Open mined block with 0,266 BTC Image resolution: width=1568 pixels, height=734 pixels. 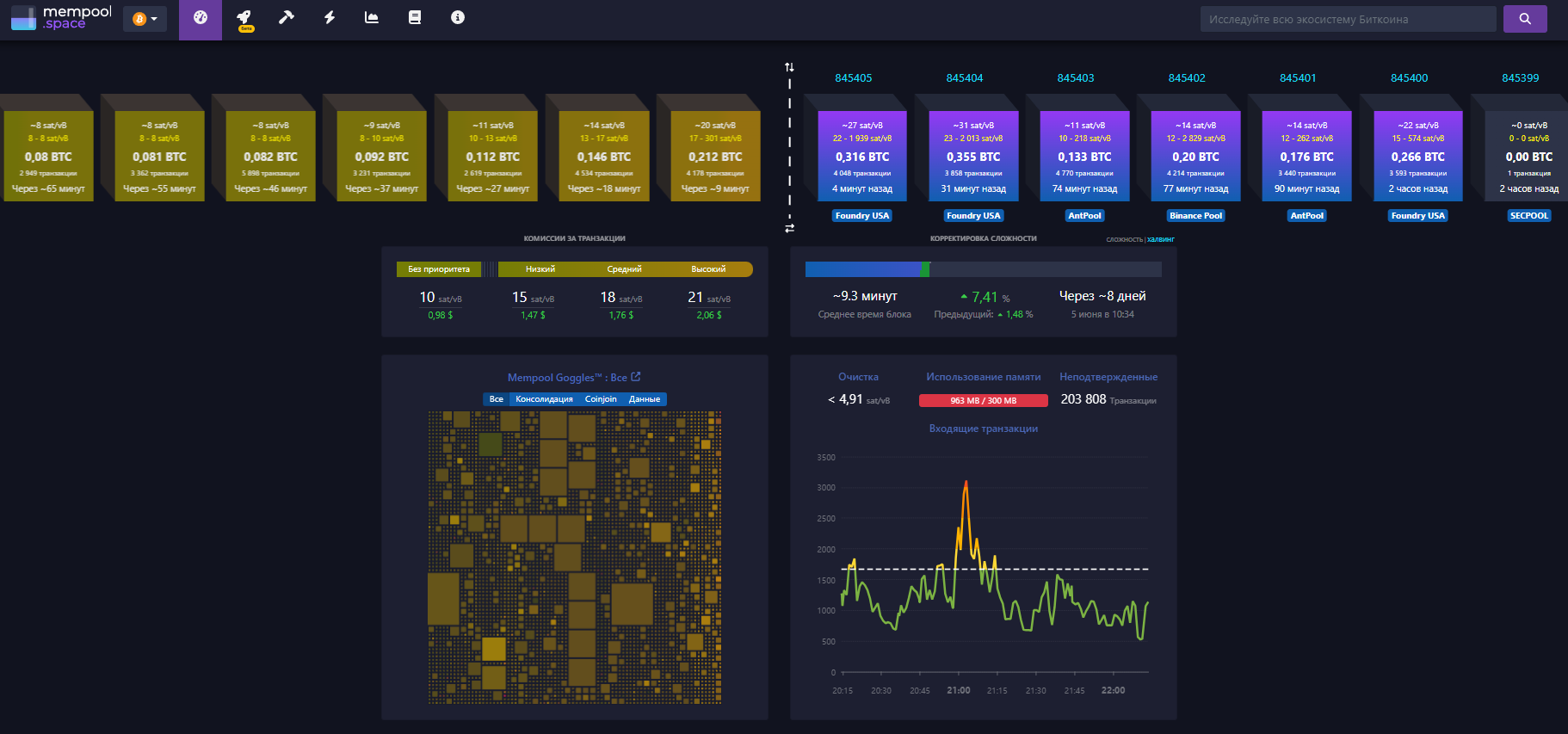tap(1418, 156)
